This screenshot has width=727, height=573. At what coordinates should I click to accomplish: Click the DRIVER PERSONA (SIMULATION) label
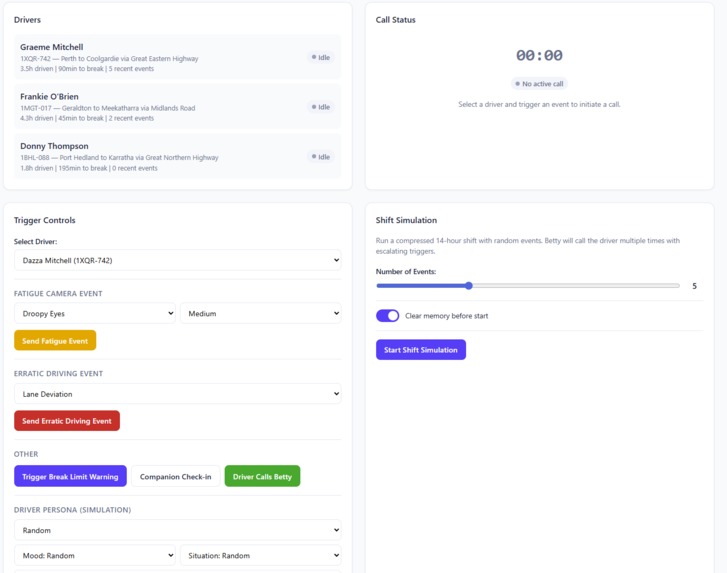tap(72, 510)
